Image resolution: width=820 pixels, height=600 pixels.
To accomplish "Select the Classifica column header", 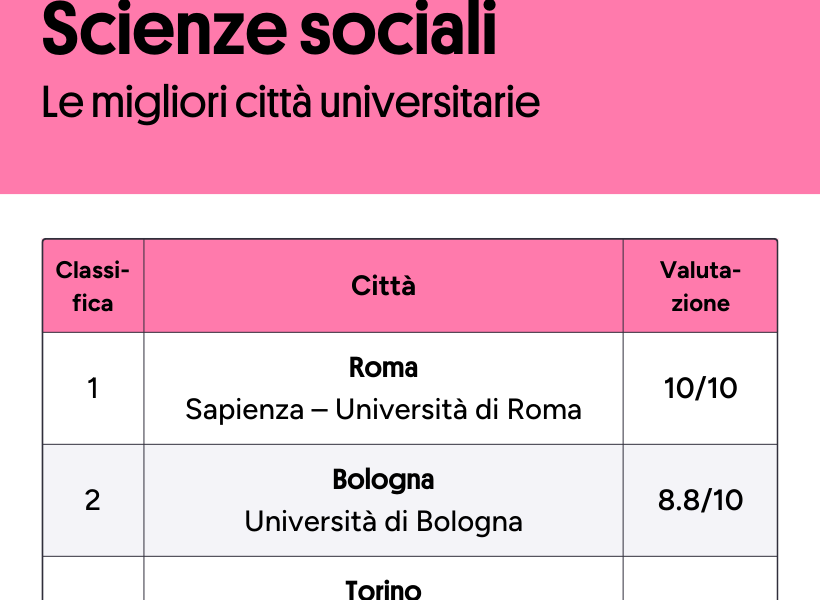I will pos(93,286).
